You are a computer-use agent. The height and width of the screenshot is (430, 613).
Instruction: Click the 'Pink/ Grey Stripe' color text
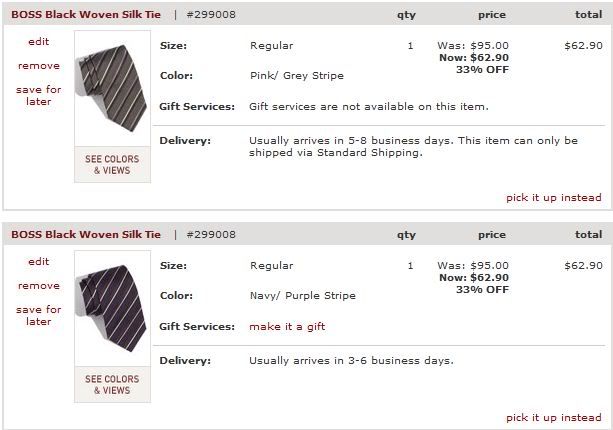point(296,76)
